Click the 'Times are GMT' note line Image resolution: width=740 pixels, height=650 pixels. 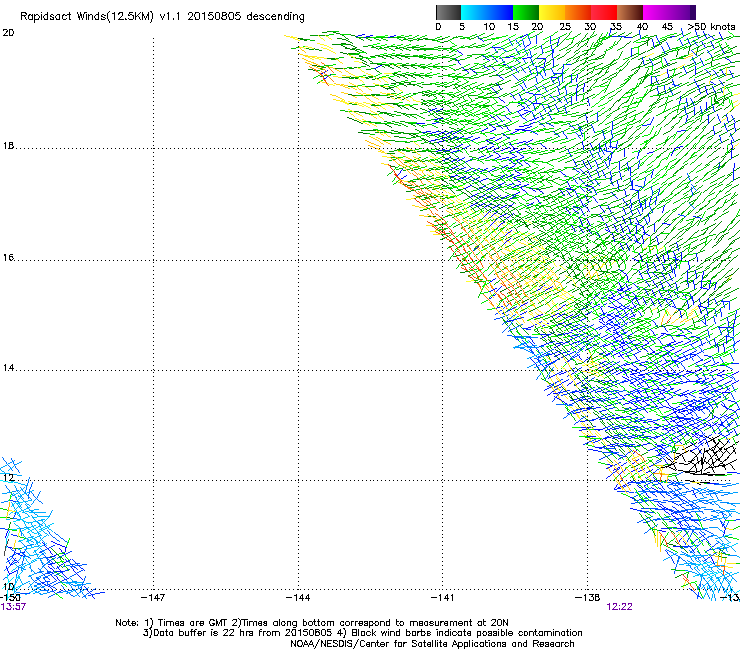point(312,623)
